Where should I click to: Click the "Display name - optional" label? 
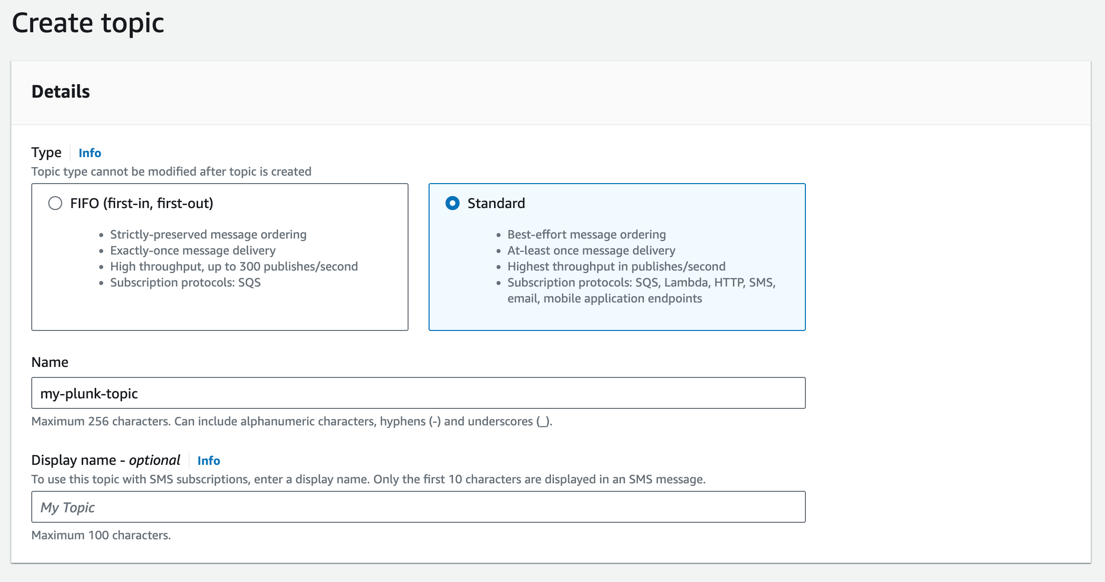[x=106, y=460]
